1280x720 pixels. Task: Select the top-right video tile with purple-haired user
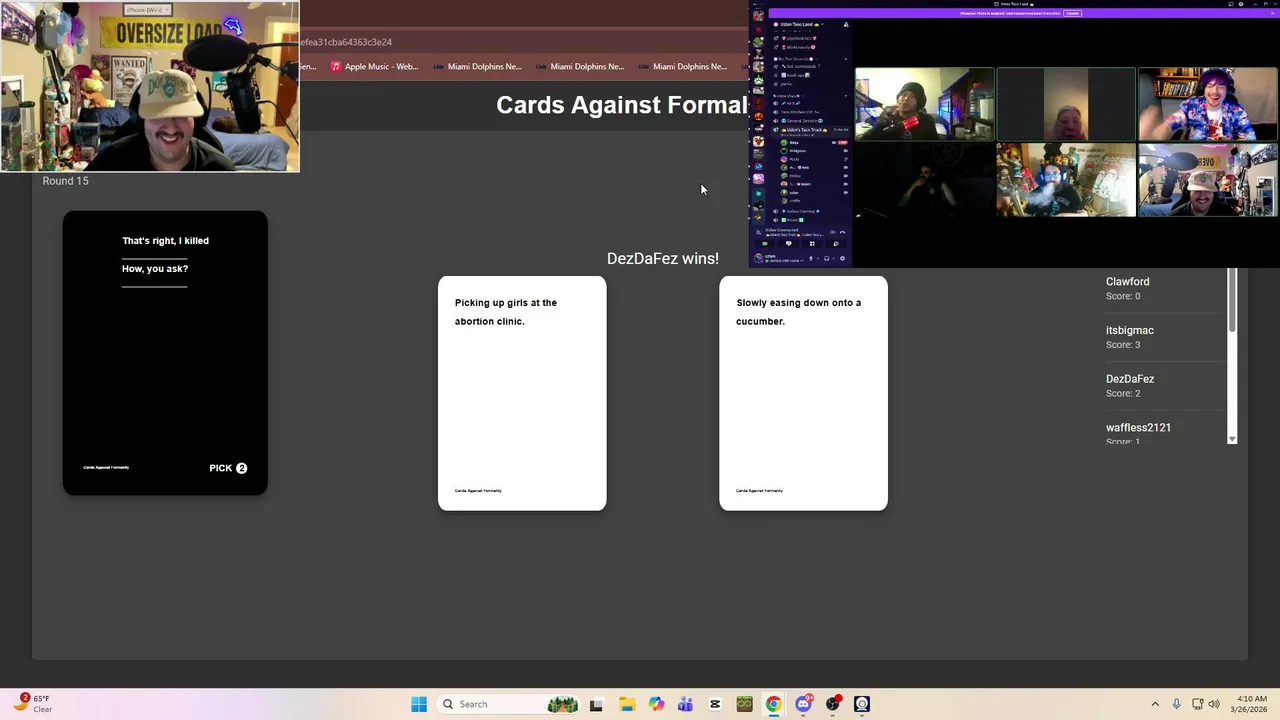pos(1207,104)
